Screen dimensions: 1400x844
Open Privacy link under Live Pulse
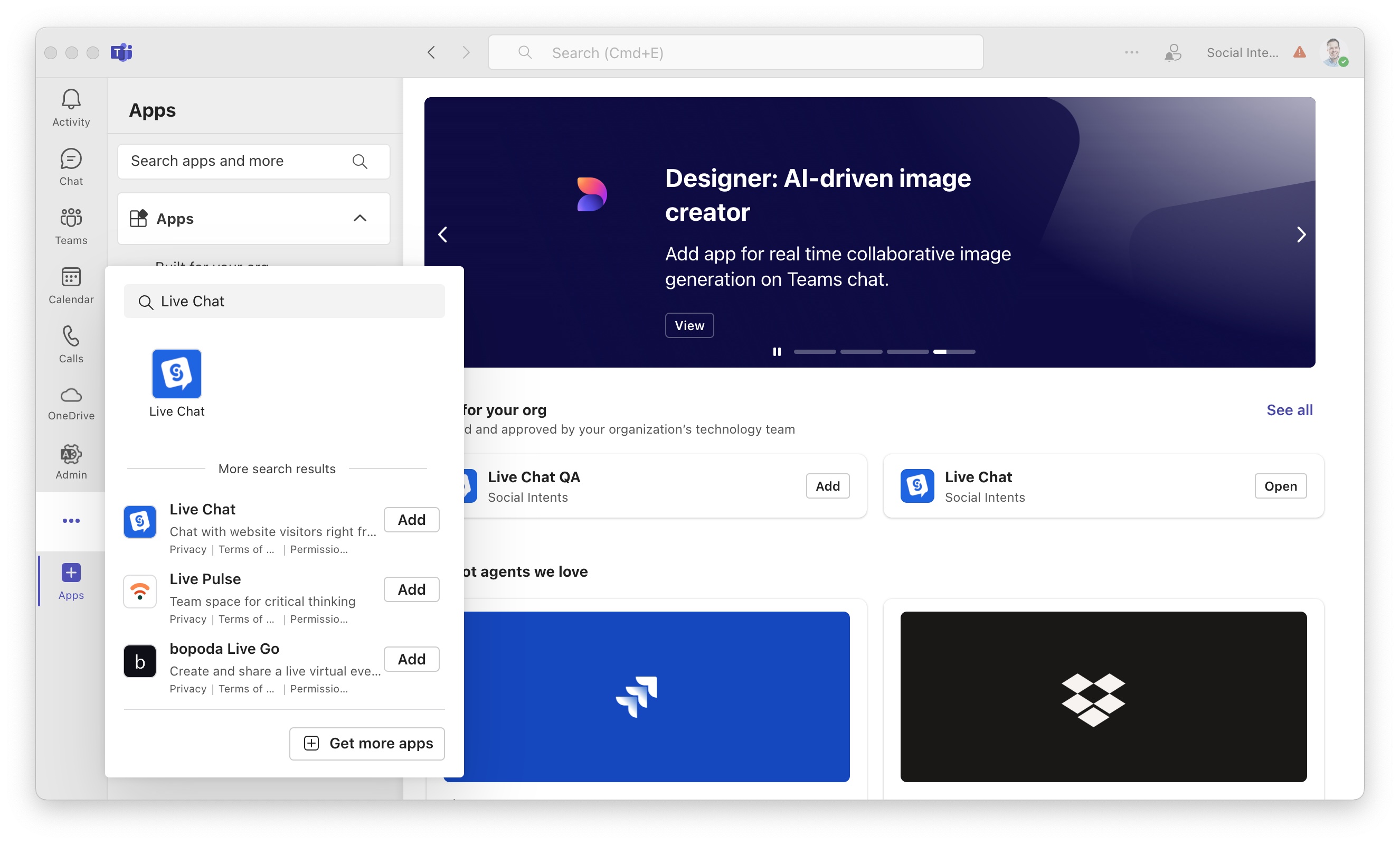[187, 619]
